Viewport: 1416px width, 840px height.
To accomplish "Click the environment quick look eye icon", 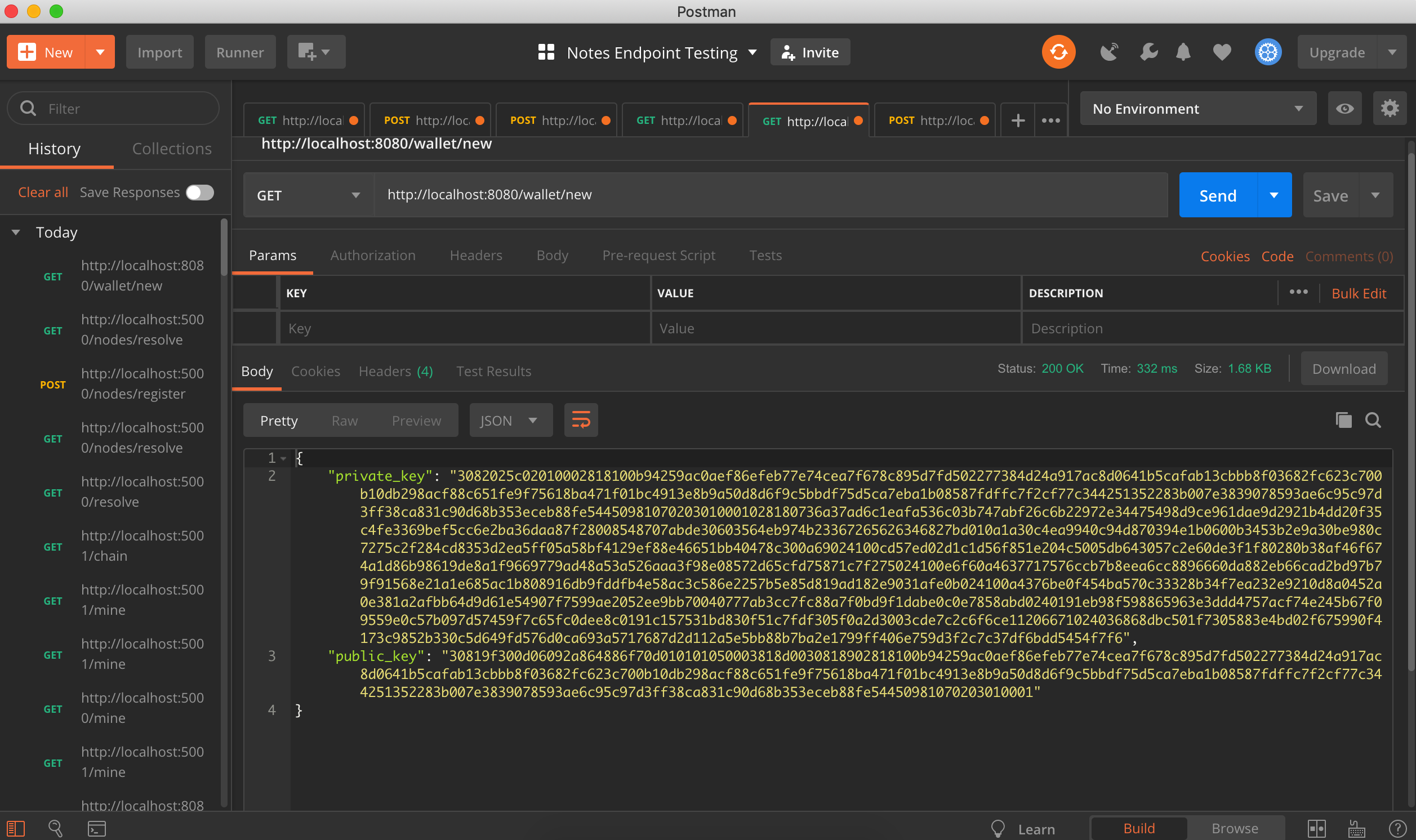I will [1344, 108].
